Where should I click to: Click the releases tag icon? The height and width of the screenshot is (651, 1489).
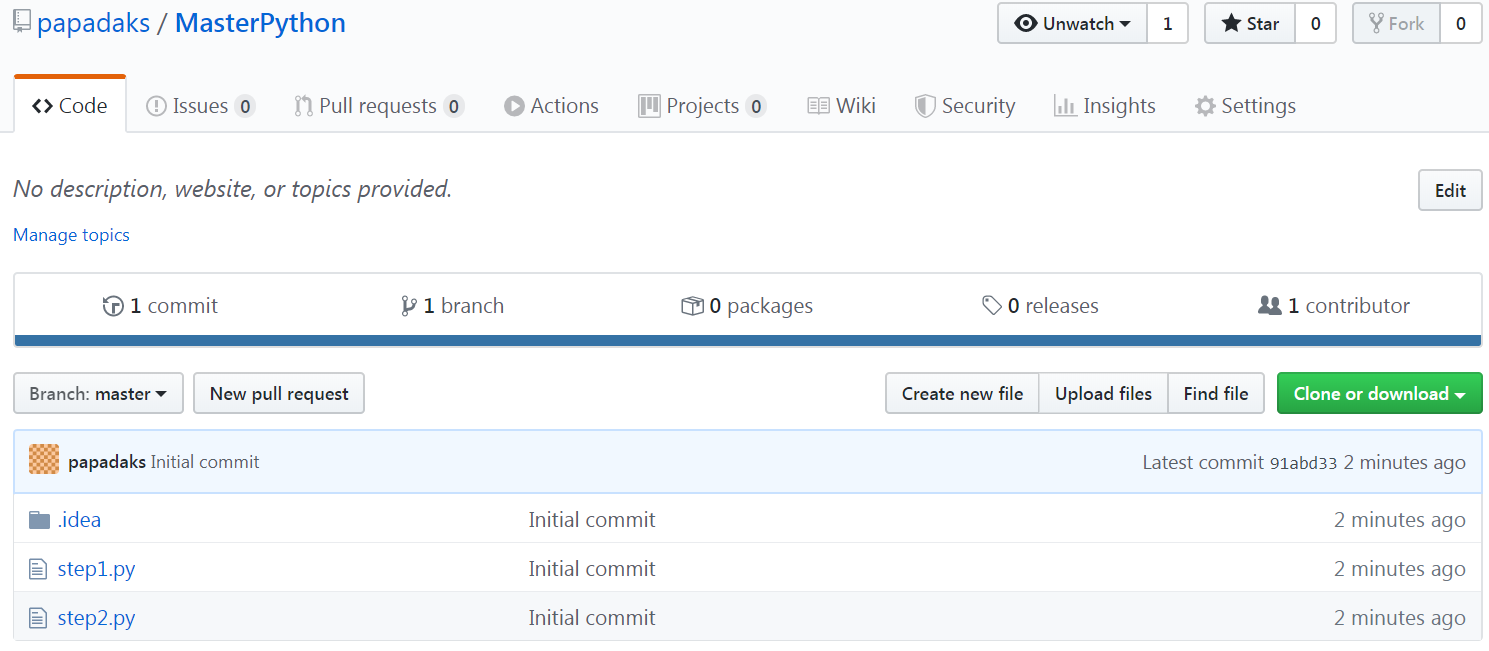[992, 306]
